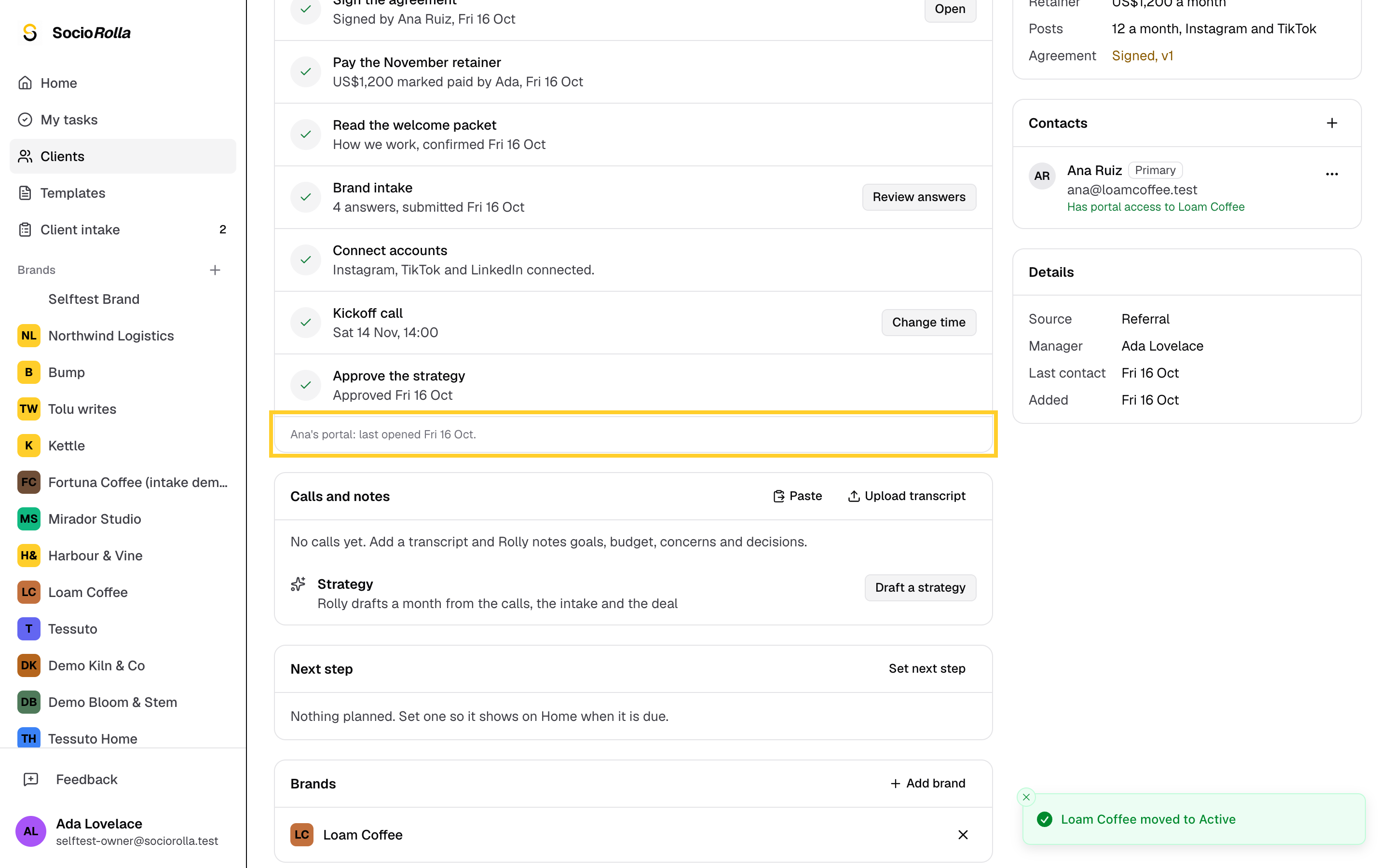Open Demo Kiln & Co

click(x=122, y=665)
